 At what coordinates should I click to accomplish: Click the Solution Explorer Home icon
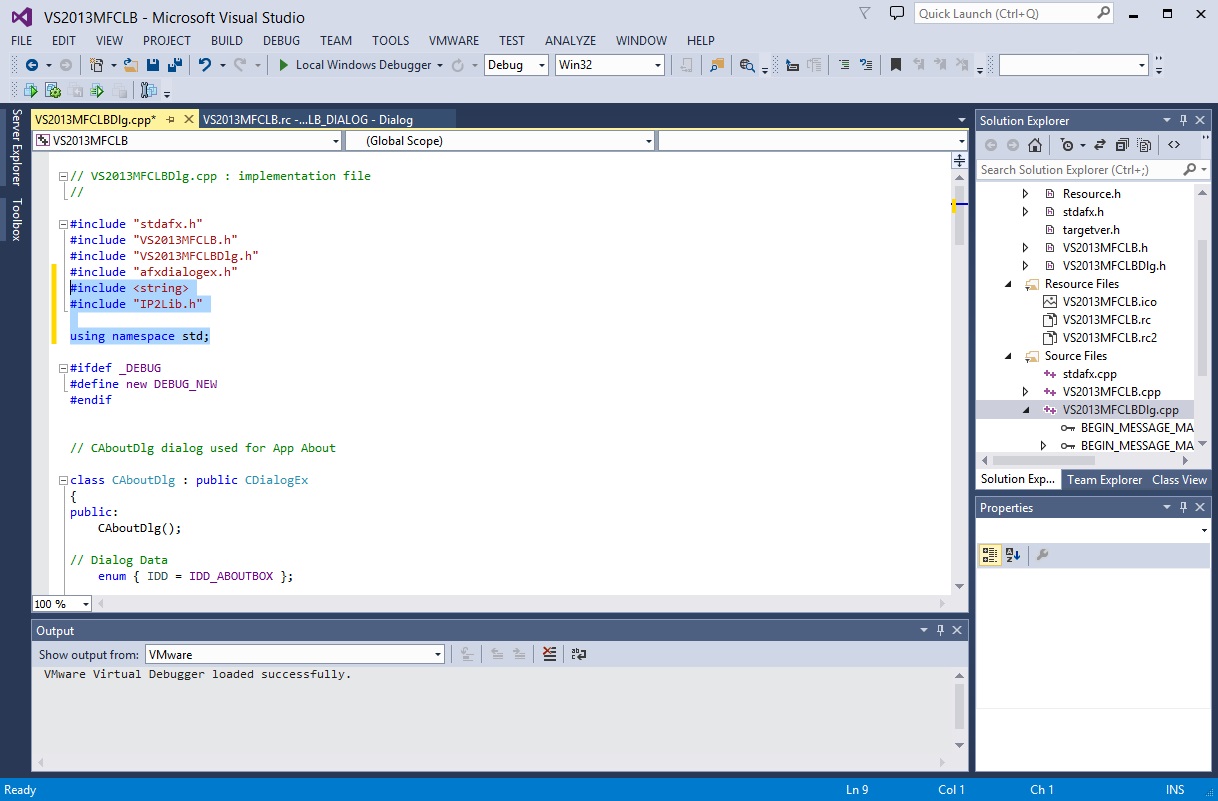point(1035,145)
